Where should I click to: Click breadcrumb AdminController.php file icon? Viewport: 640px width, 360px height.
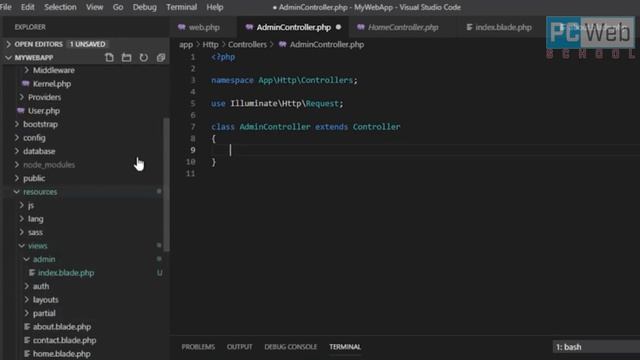[282, 44]
